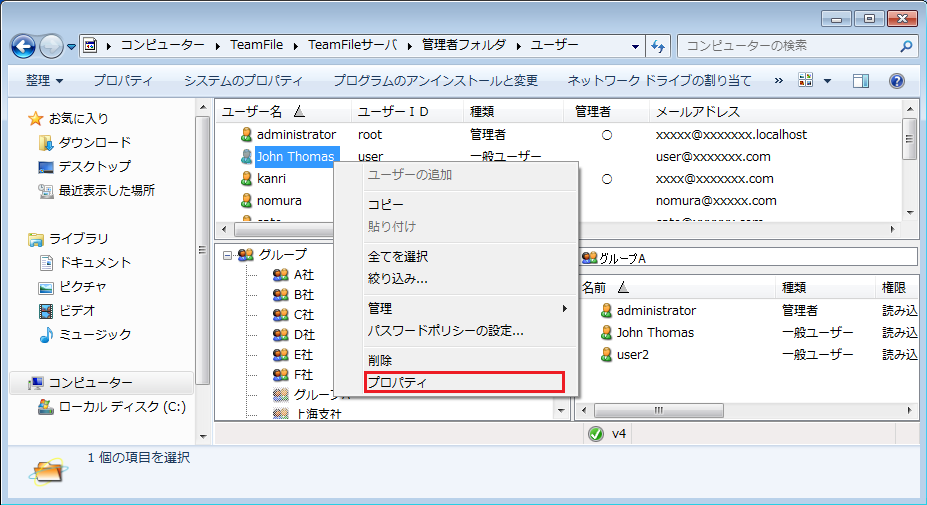Click the refresh icon beside the address bar
This screenshot has height=505, width=927.
(x=657, y=46)
